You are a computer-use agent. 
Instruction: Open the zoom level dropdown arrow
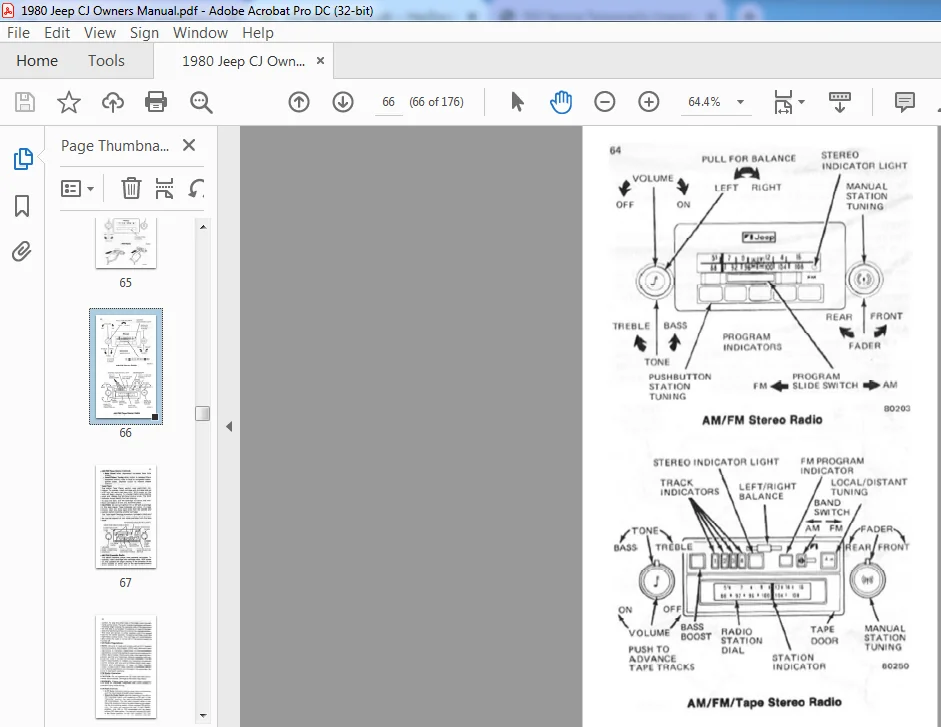tap(741, 102)
